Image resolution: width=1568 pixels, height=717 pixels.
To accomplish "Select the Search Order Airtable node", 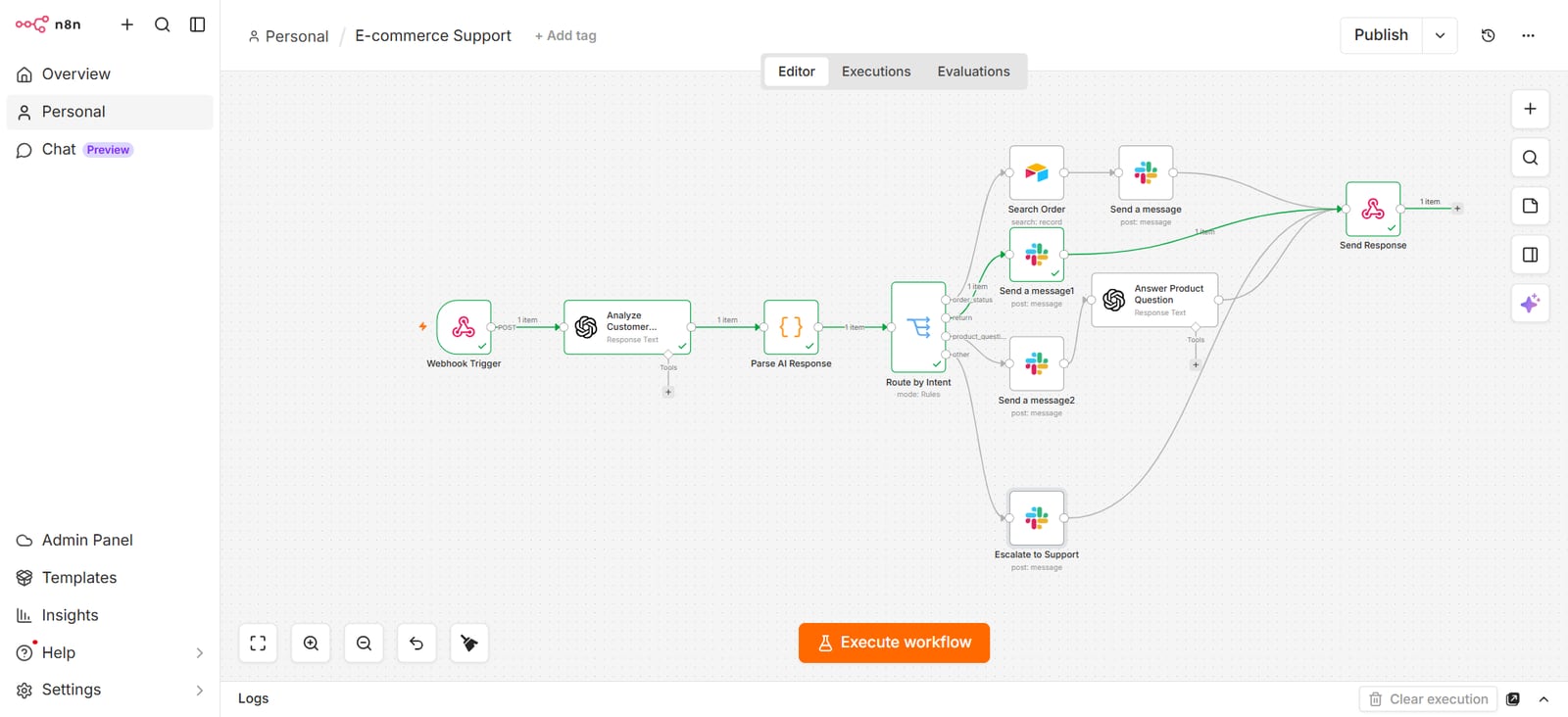I will click(x=1037, y=173).
